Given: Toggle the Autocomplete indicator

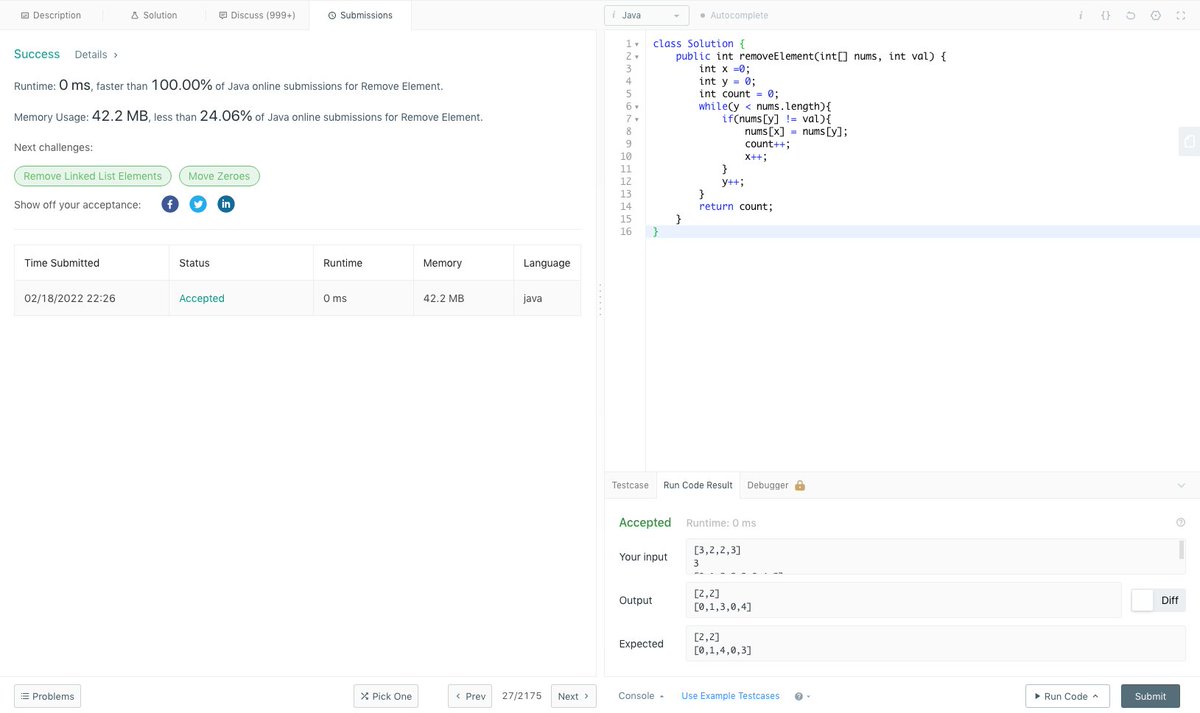Looking at the screenshot, I should (x=734, y=16).
